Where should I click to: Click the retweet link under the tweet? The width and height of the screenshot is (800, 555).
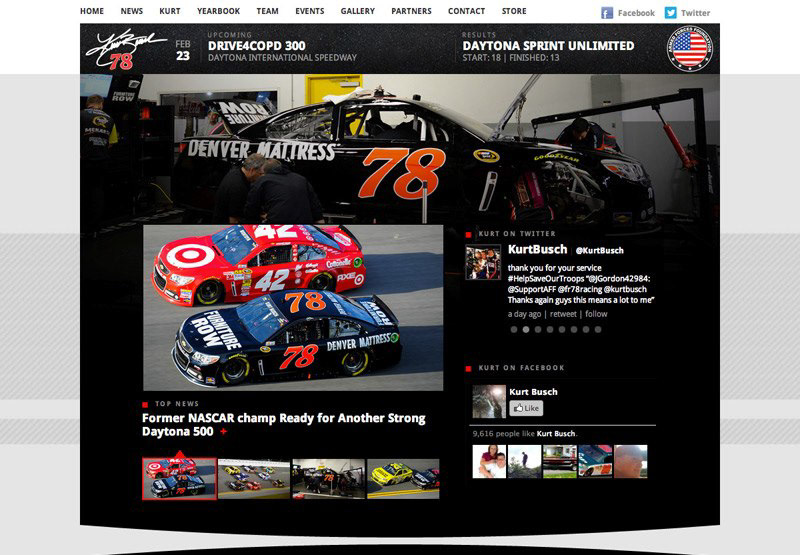(563, 314)
